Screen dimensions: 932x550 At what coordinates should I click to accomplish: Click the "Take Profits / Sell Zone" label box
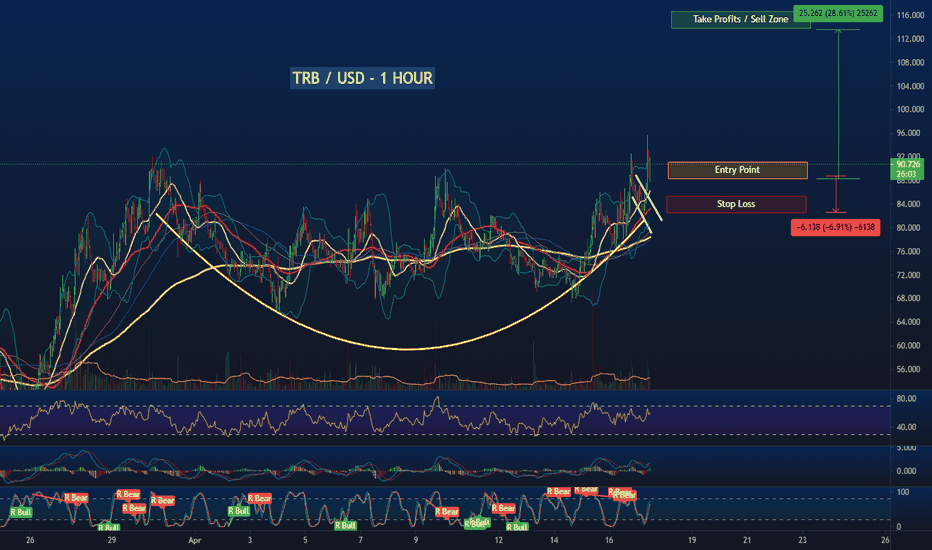coord(741,20)
